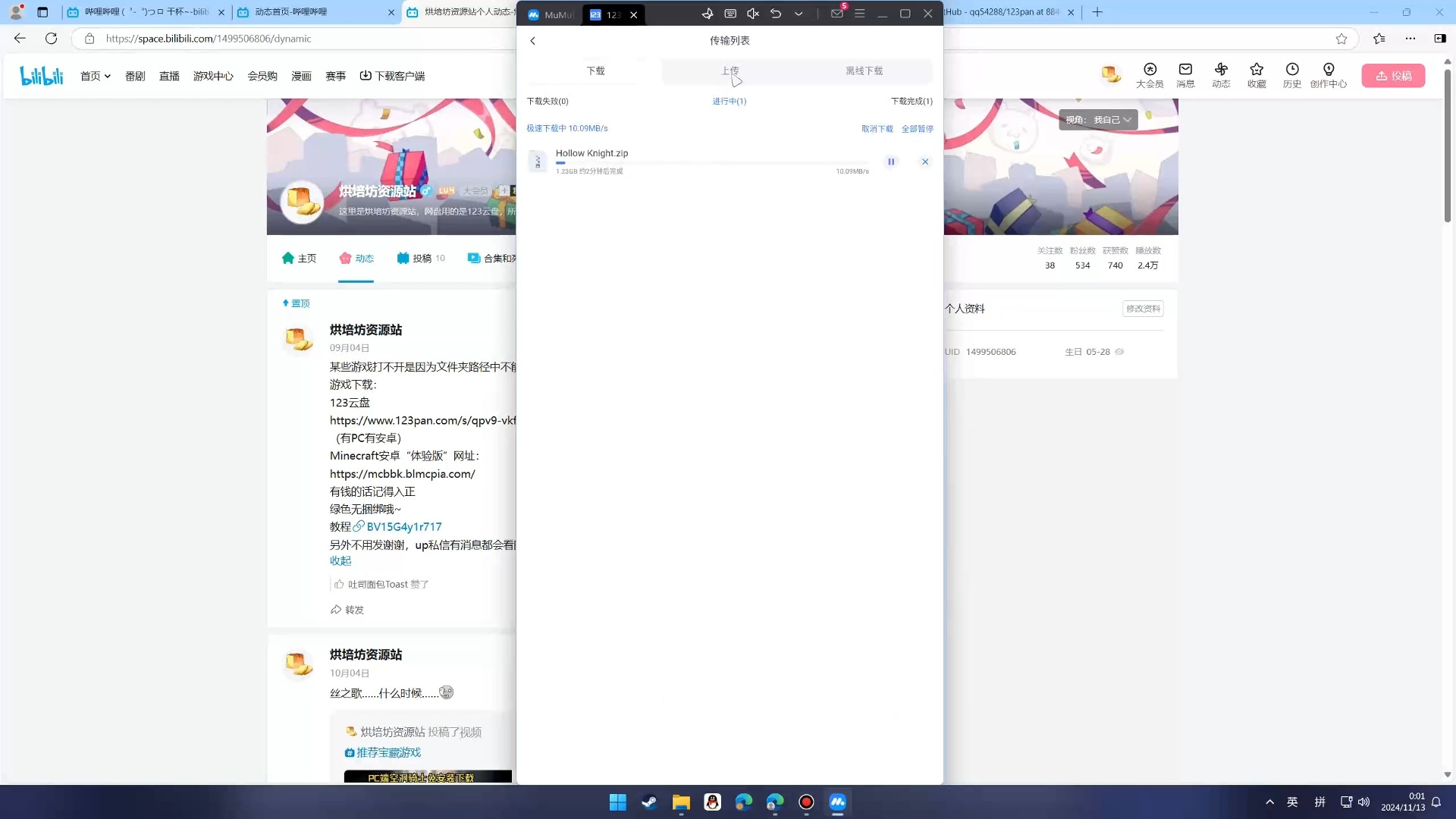Click the bilibili logo
Viewport: 1456px width, 819px height.
tap(42, 76)
